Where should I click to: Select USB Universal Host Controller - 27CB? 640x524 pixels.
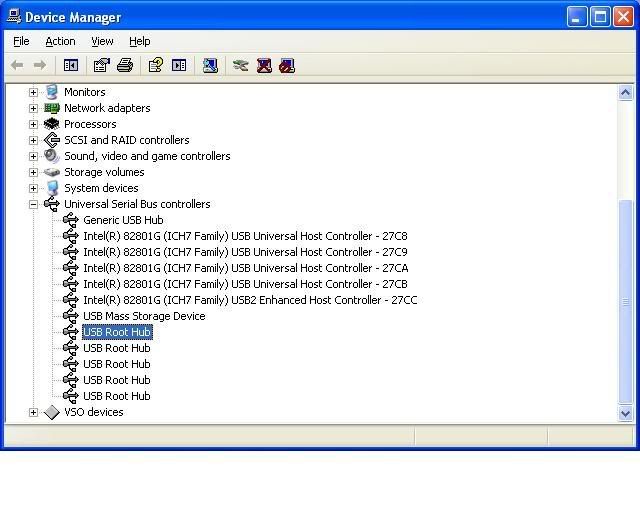pos(245,284)
